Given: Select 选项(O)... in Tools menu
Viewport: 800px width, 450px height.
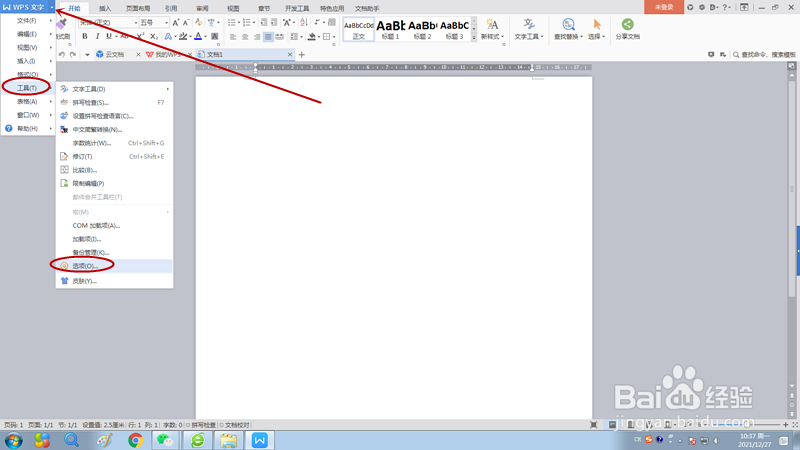Looking at the screenshot, I should [114, 266].
